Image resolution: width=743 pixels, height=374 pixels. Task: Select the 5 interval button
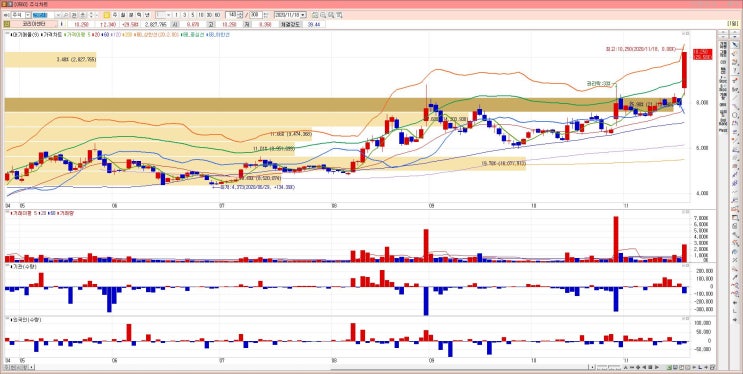pyautogui.click(x=192, y=15)
